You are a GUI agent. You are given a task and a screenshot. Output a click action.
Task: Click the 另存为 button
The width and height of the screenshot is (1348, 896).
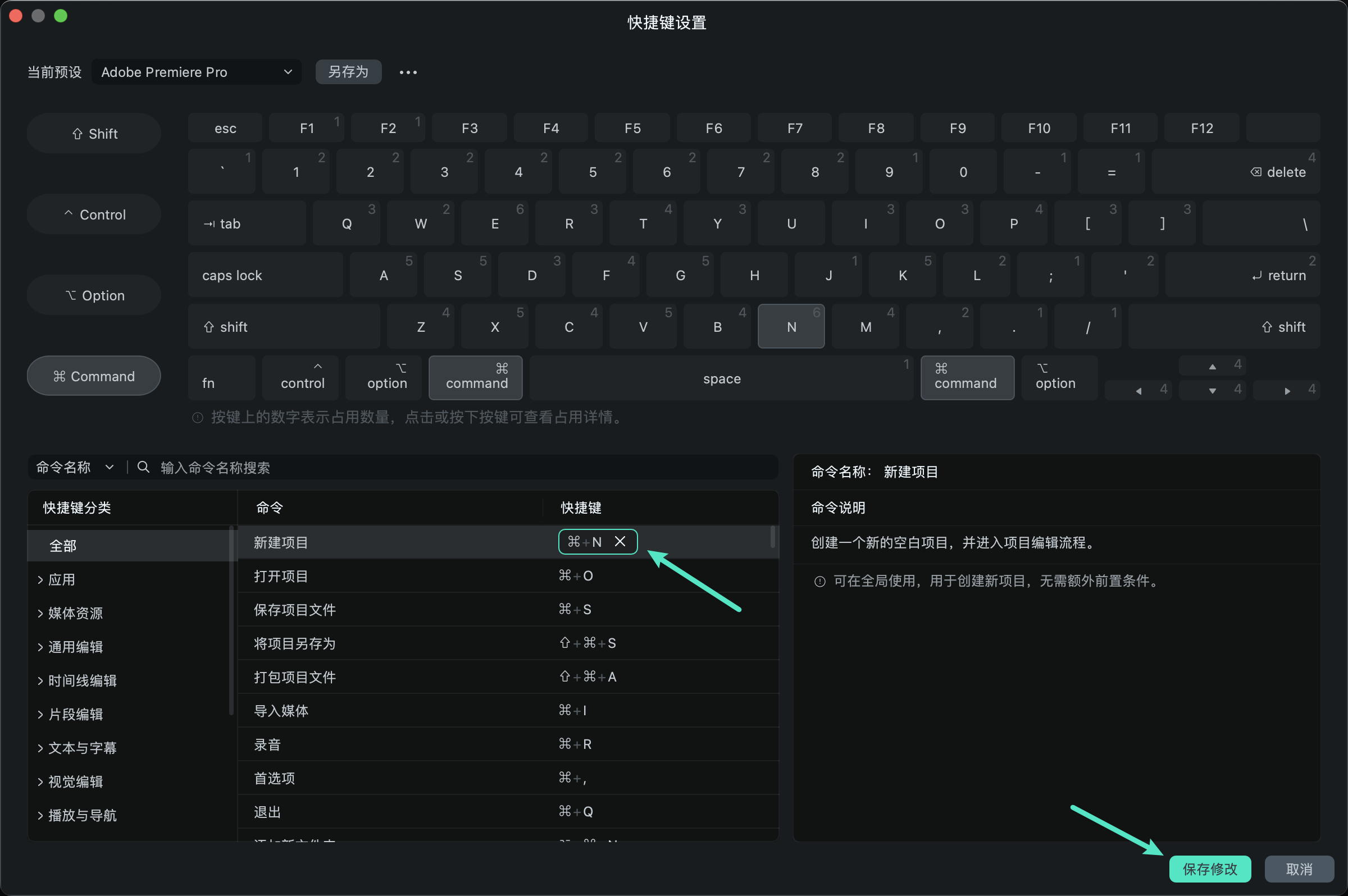348,72
